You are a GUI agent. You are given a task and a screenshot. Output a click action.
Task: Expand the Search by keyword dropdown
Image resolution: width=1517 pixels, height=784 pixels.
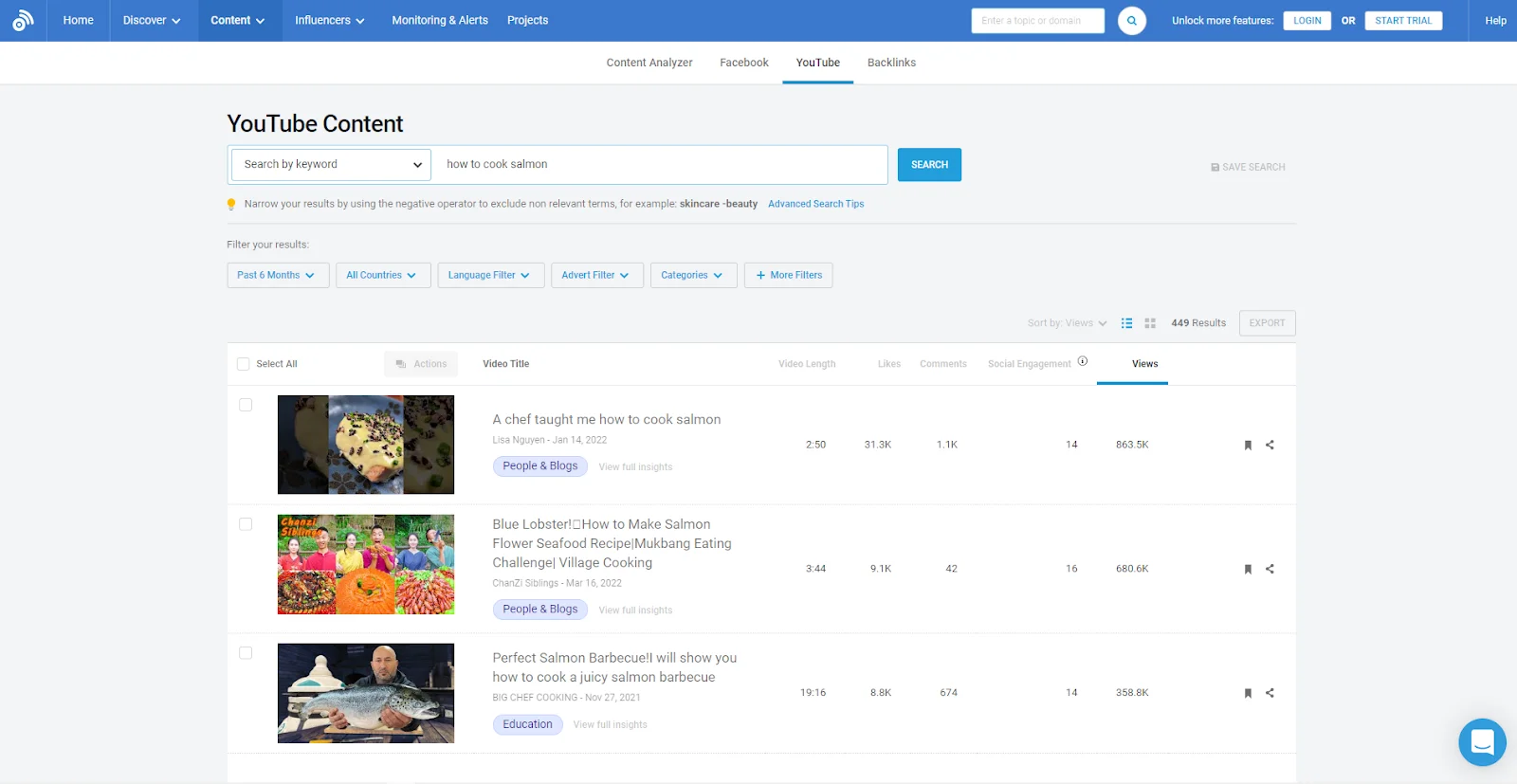tap(332, 165)
